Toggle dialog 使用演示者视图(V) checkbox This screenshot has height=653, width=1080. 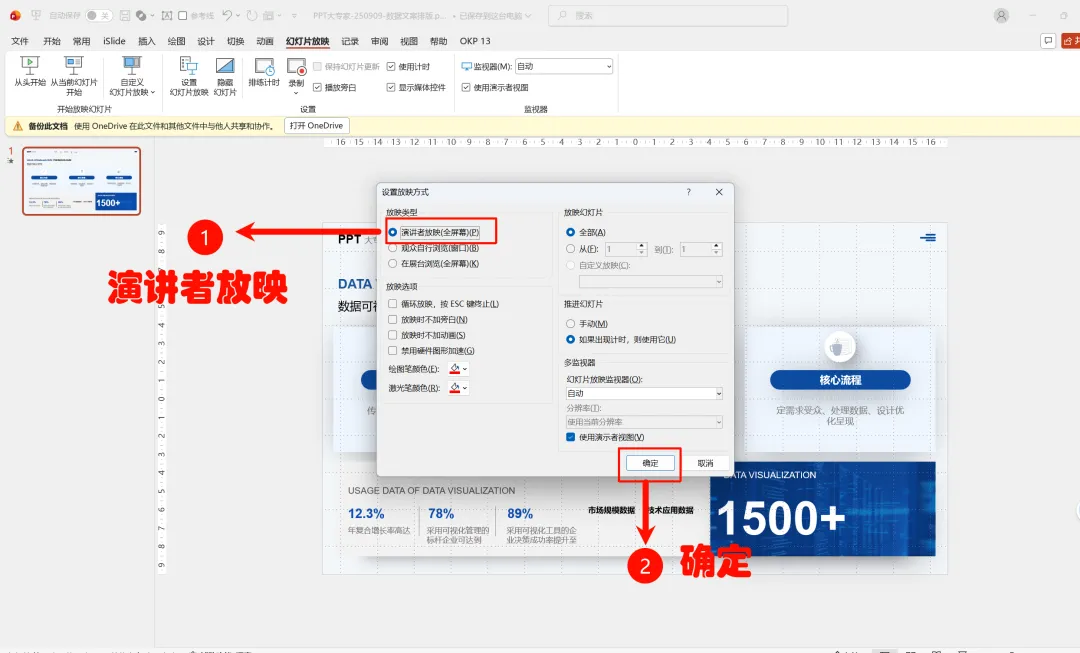pyautogui.click(x=570, y=437)
